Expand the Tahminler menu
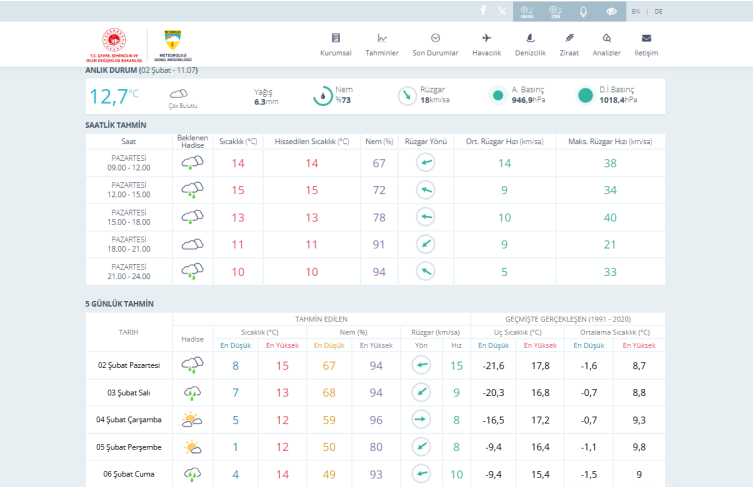 [x=382, y=44]
